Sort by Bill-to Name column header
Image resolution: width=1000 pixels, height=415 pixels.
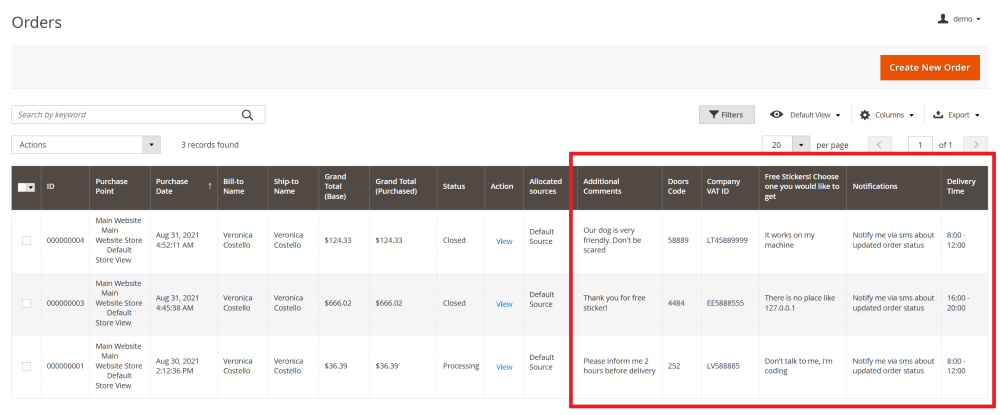point(243,187)
